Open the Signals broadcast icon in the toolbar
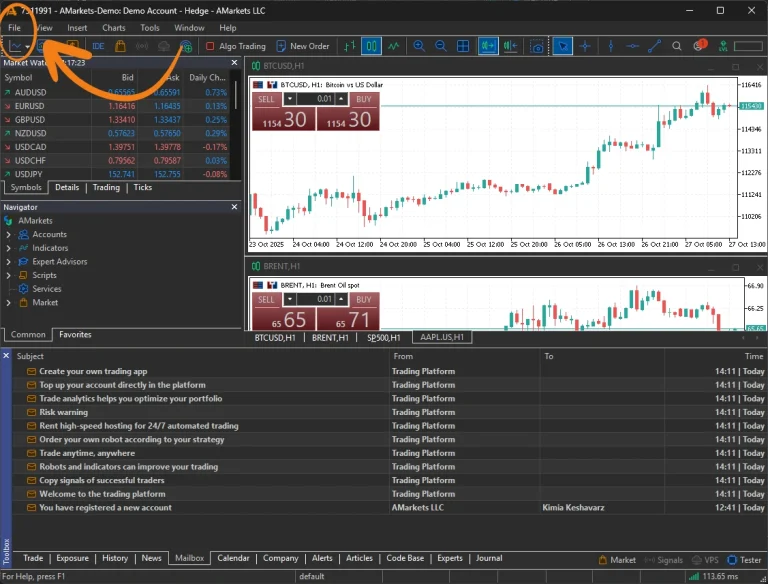Viewport: 768px width, 584px height. [x=142, y=46]
